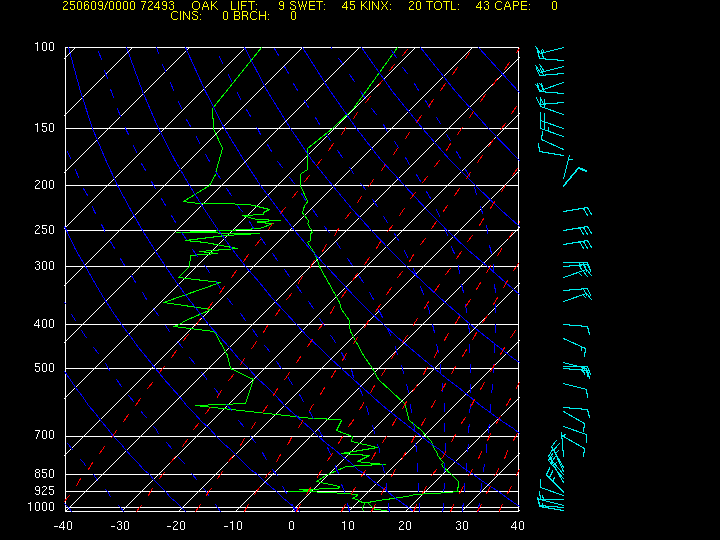This screenshot has height=540, width=720.
Task: Click the SWET: index label
Action: click(309, 6)
